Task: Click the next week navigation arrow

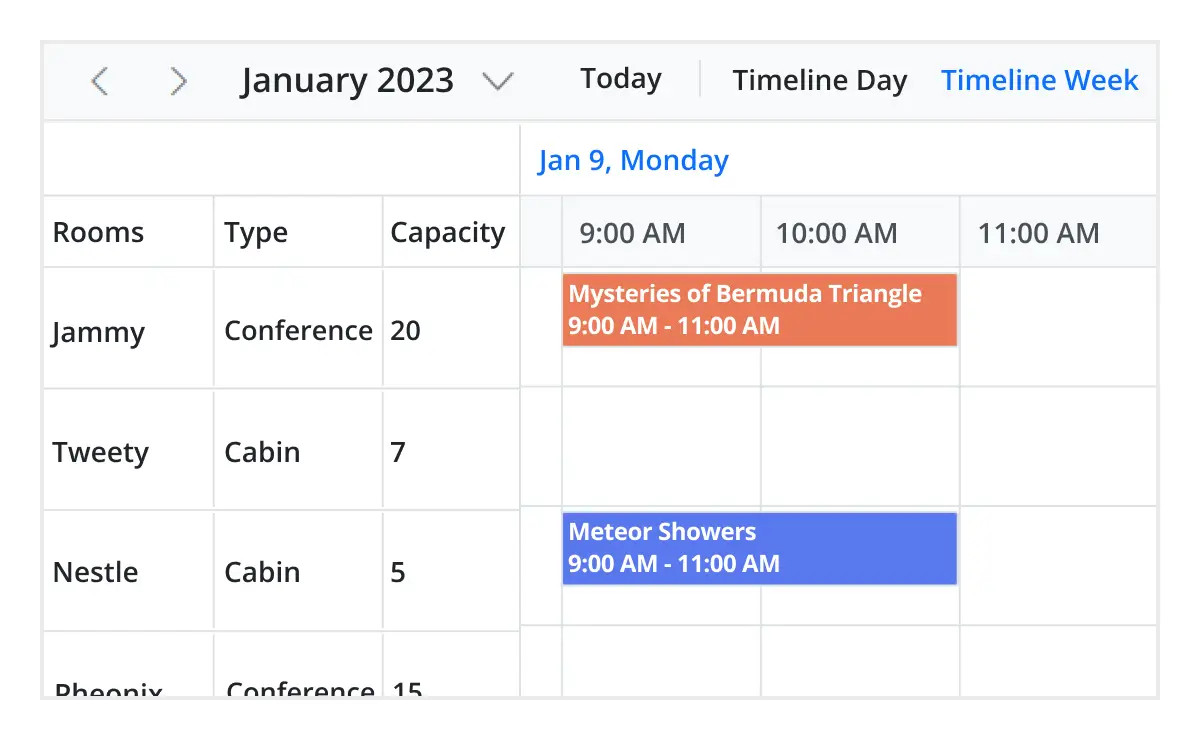Action: (177, 81)
